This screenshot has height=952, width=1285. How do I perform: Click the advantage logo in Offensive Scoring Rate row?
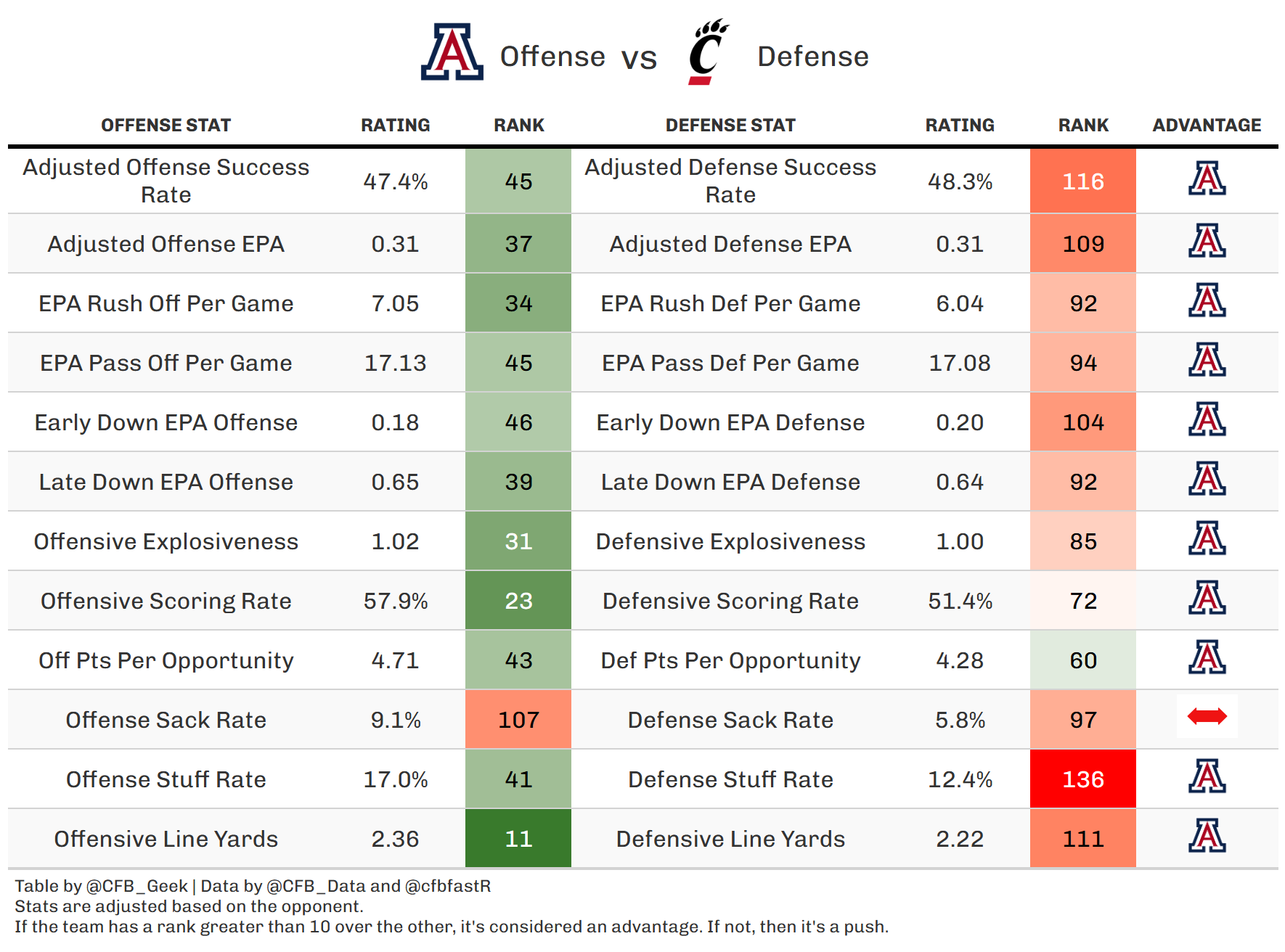[x=1207, y=598]
